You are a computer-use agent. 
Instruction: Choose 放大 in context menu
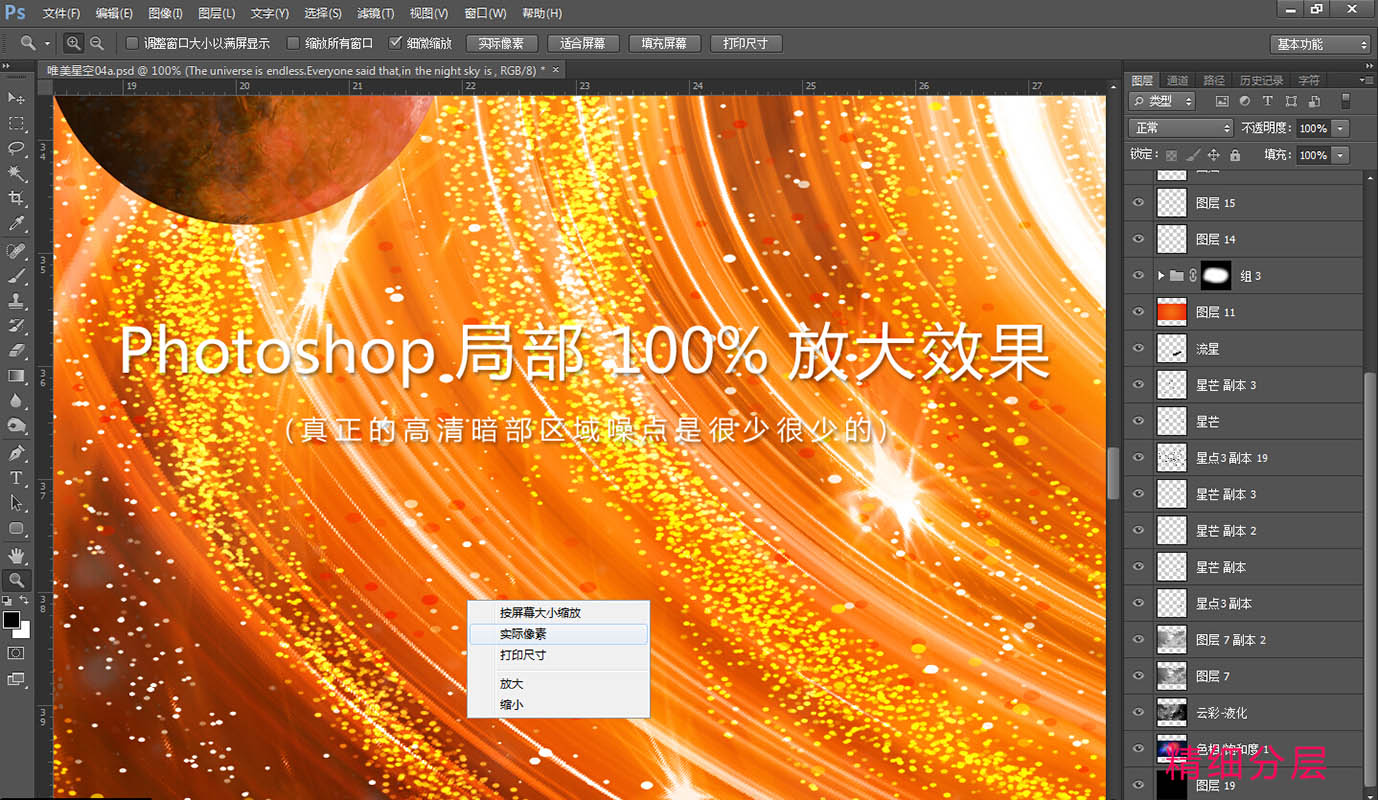(x=558, y=684)
